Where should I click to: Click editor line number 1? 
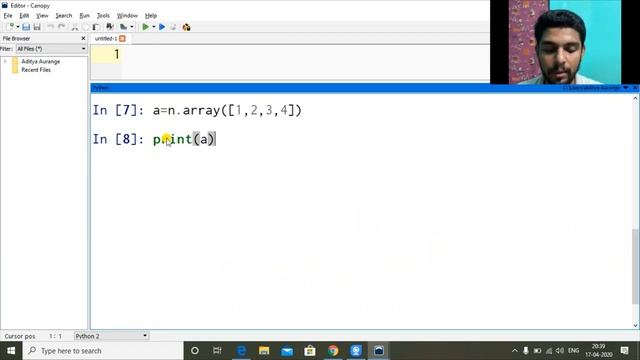(x=117, y=54)
